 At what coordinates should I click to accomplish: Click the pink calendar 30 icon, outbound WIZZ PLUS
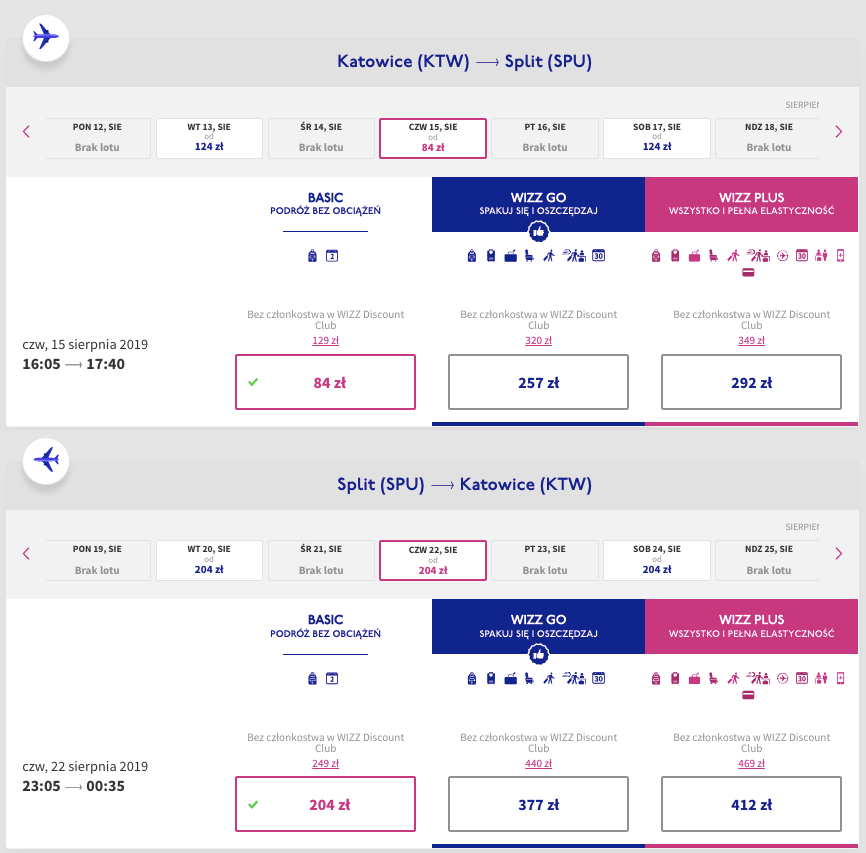pyautogui.click(x=802, y=255)
